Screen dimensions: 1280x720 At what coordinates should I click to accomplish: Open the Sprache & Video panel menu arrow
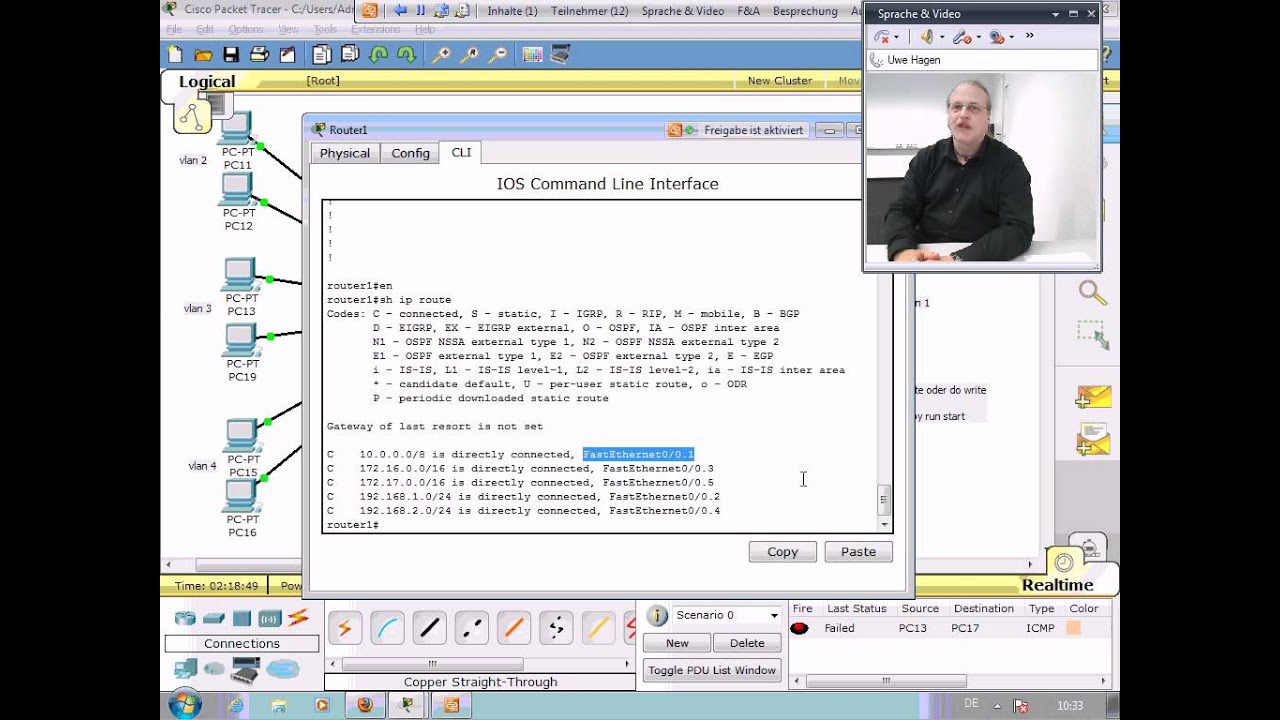1055,14
